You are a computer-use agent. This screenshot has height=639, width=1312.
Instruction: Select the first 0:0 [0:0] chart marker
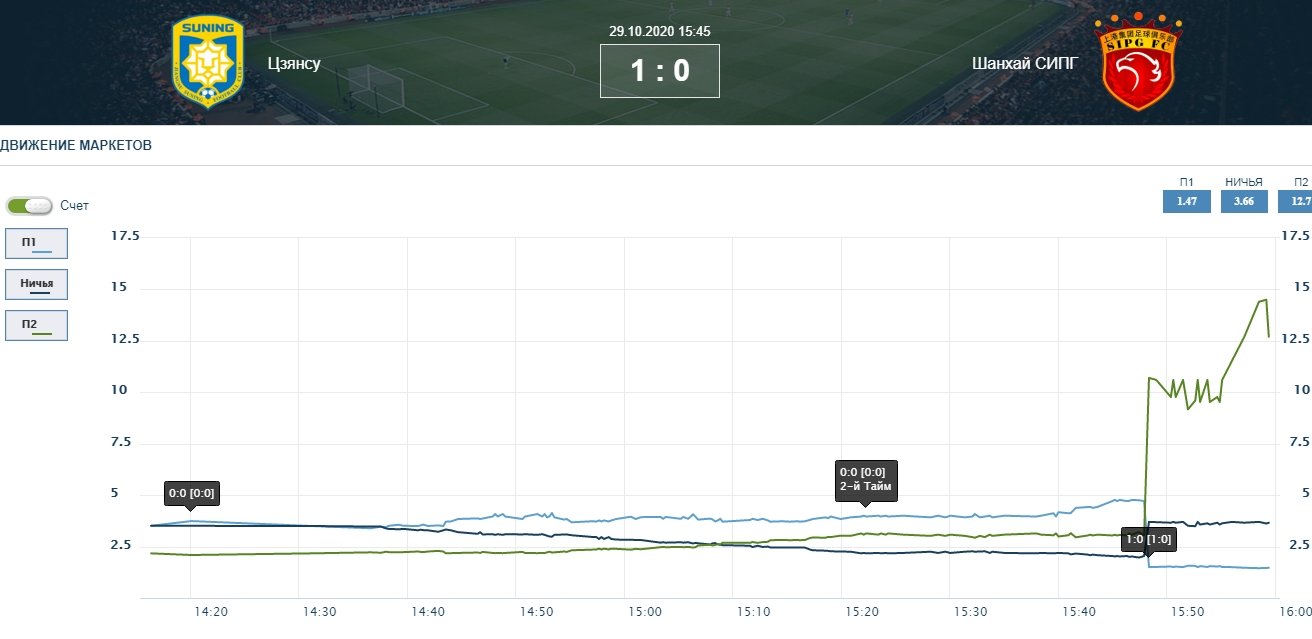click(x=191, y=493)
